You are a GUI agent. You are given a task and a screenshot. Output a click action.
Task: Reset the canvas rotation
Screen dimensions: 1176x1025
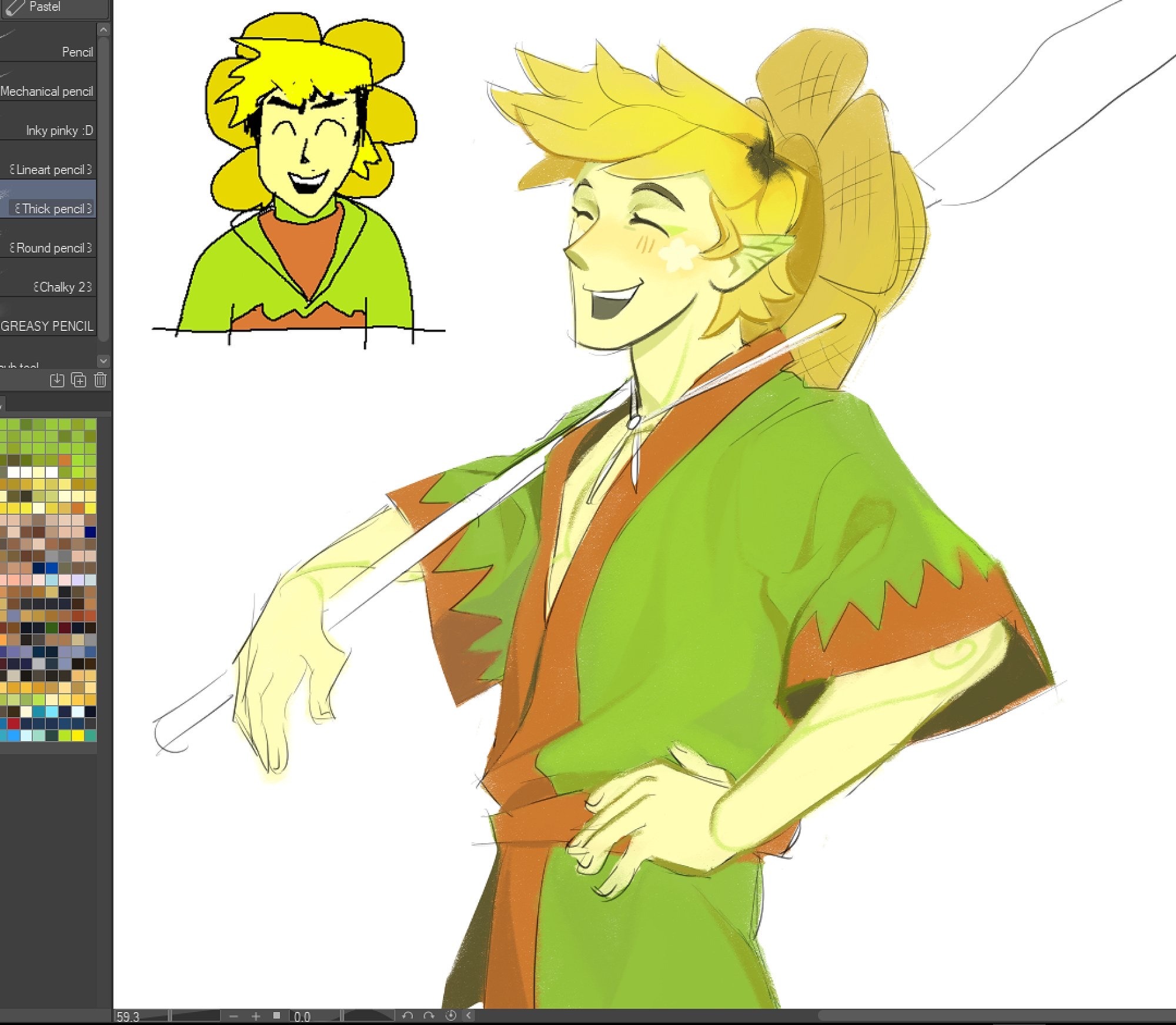pos(451,1016)
